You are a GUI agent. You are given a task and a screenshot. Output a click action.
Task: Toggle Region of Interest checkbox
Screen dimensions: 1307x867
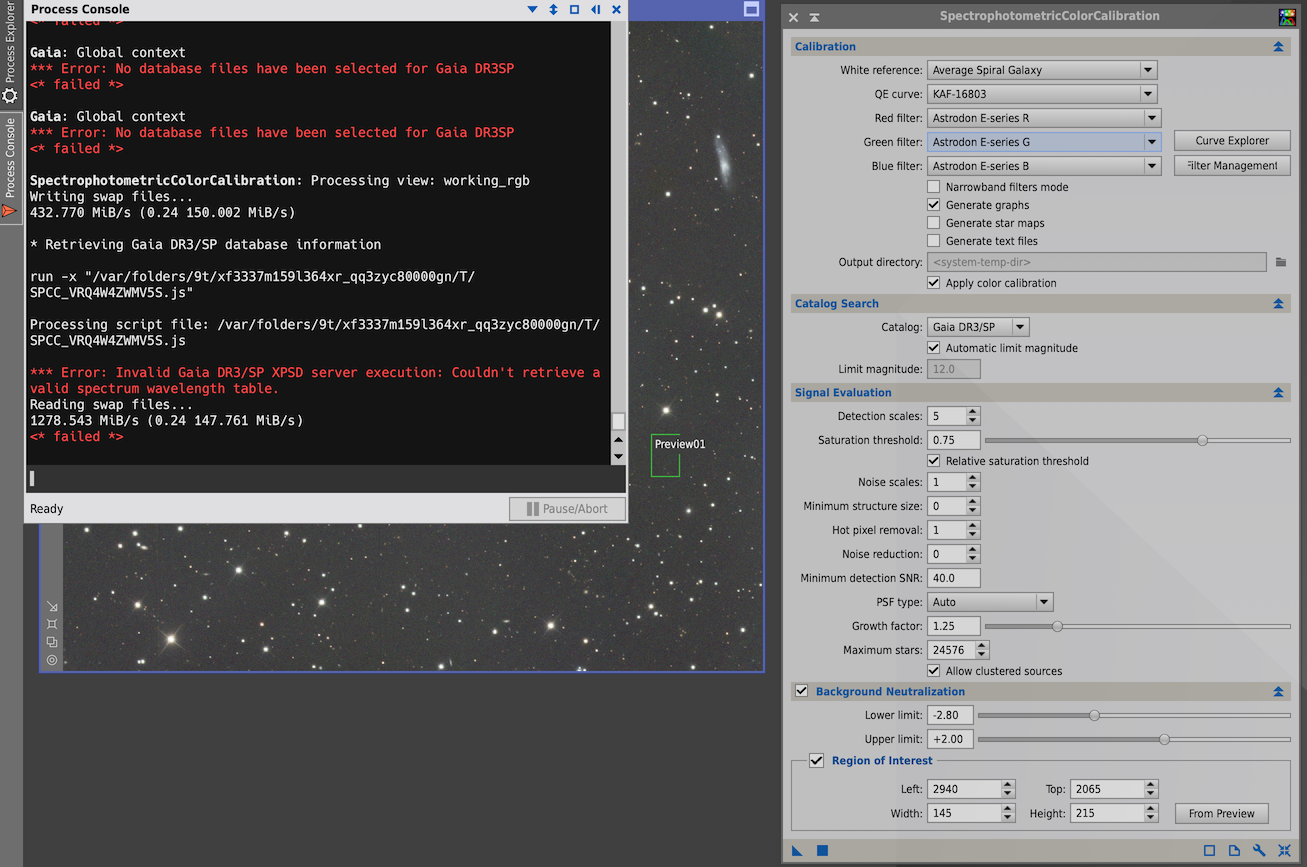coord(817,761)
